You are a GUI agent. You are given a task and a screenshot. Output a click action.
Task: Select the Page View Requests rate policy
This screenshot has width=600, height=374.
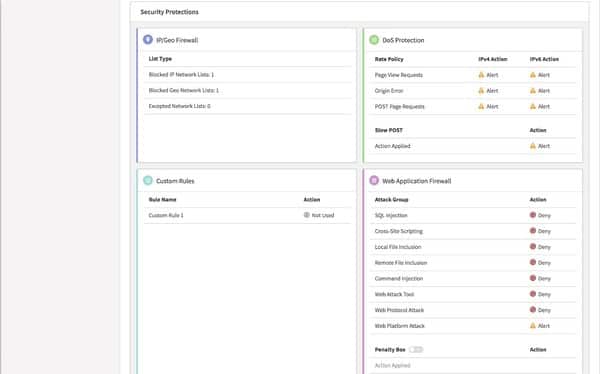[x=398, y=75]
